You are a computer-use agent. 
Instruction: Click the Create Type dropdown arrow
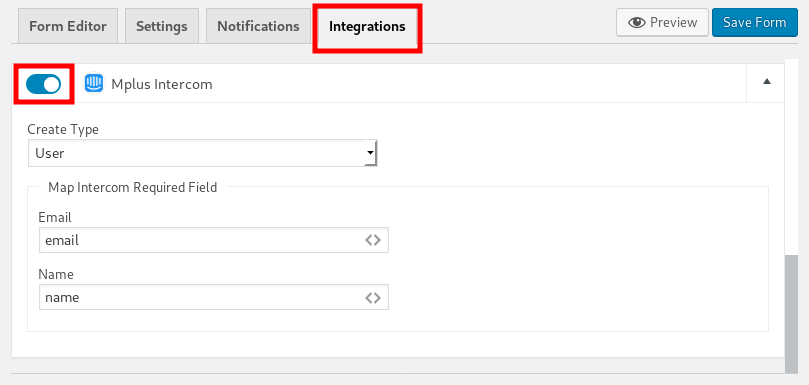(x=370, y=153)
